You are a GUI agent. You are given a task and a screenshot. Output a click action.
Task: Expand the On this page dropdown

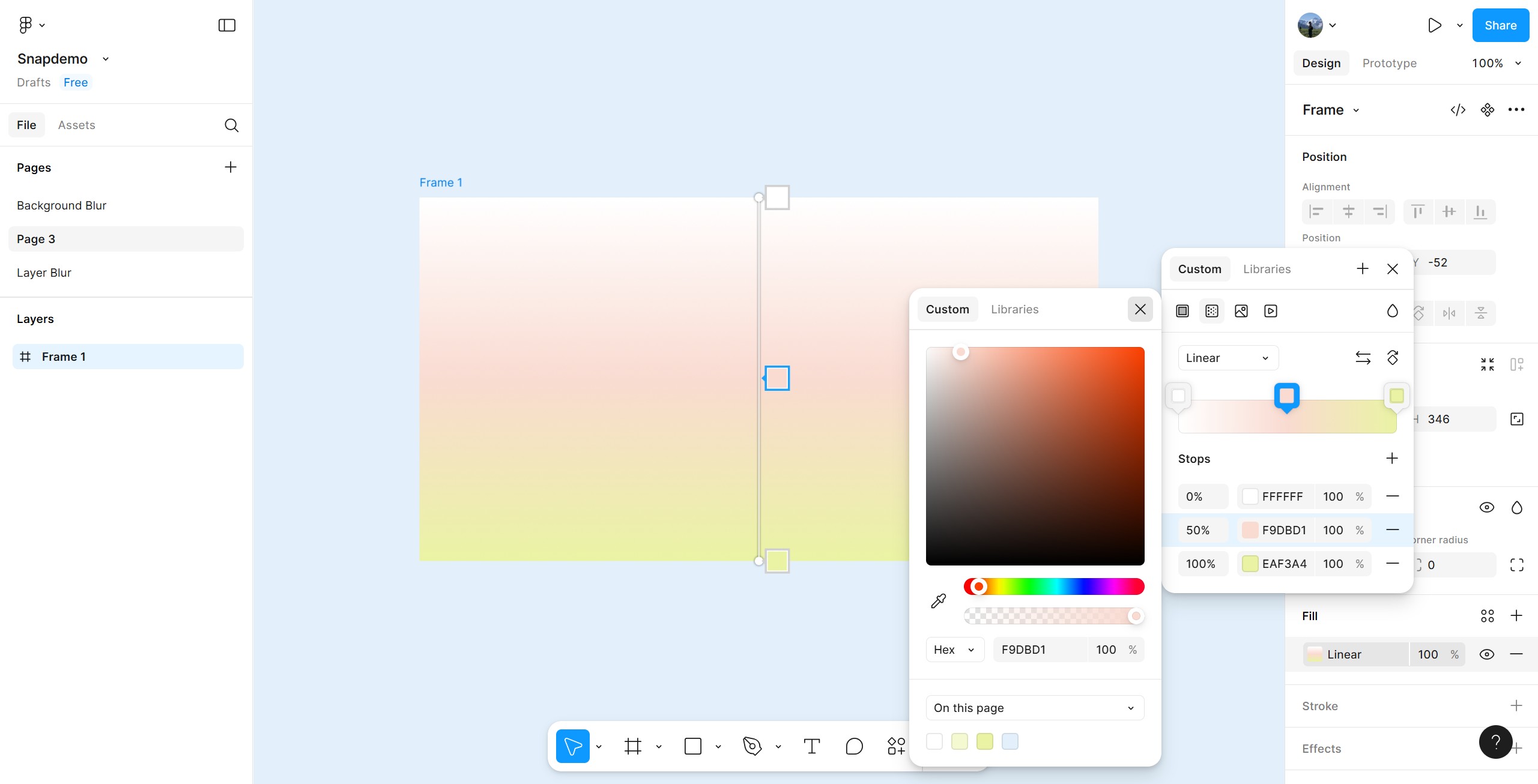[x=1035, y=708]
